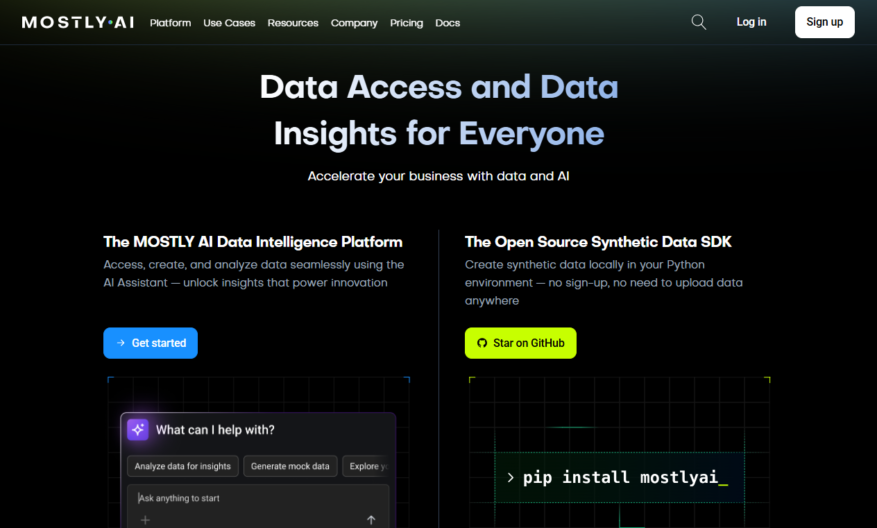Select the partially visible Explore chip

[367, 466]
